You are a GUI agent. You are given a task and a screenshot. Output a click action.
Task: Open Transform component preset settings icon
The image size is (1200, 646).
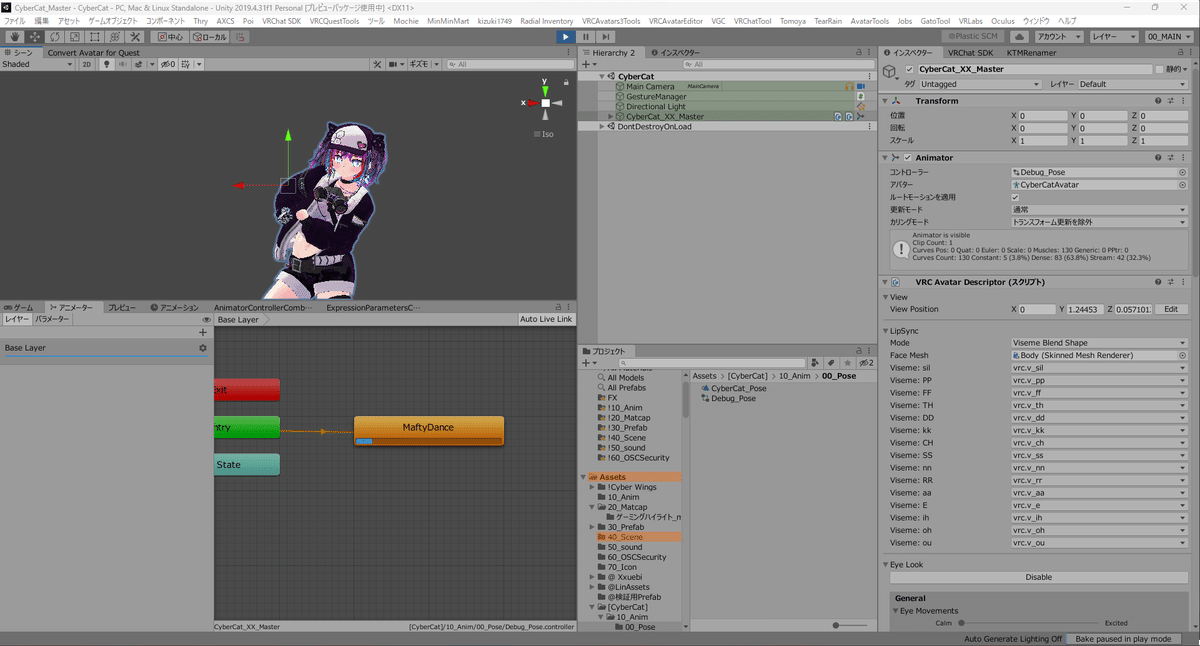click(x=1170, y=101)
